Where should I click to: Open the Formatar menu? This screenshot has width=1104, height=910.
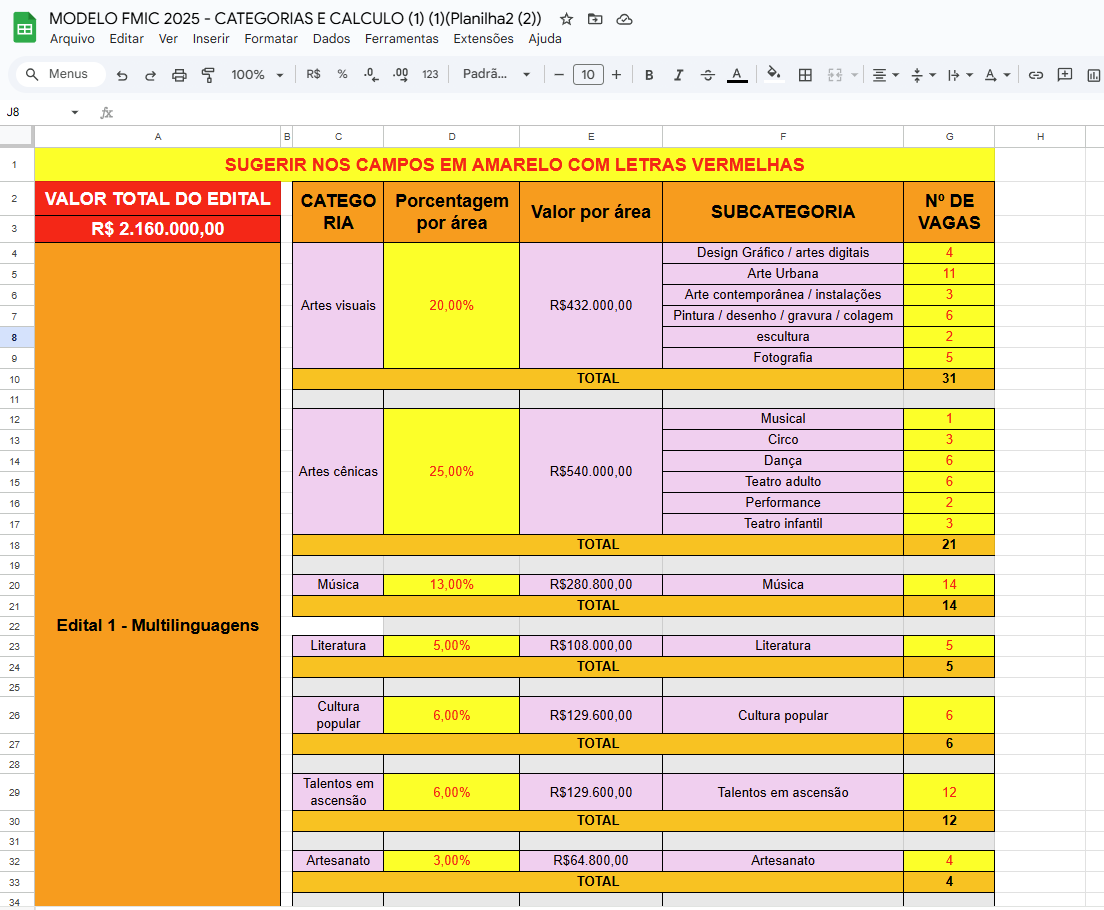[270, 39]
